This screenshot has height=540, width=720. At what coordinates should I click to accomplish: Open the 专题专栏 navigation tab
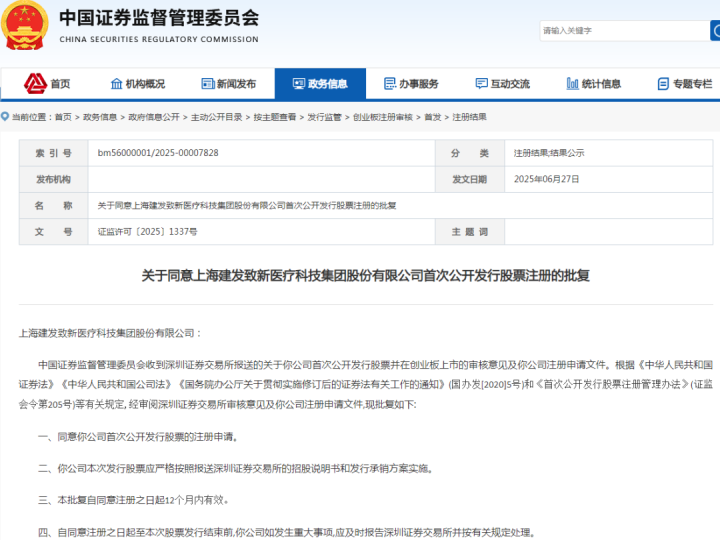coord(684,84)
